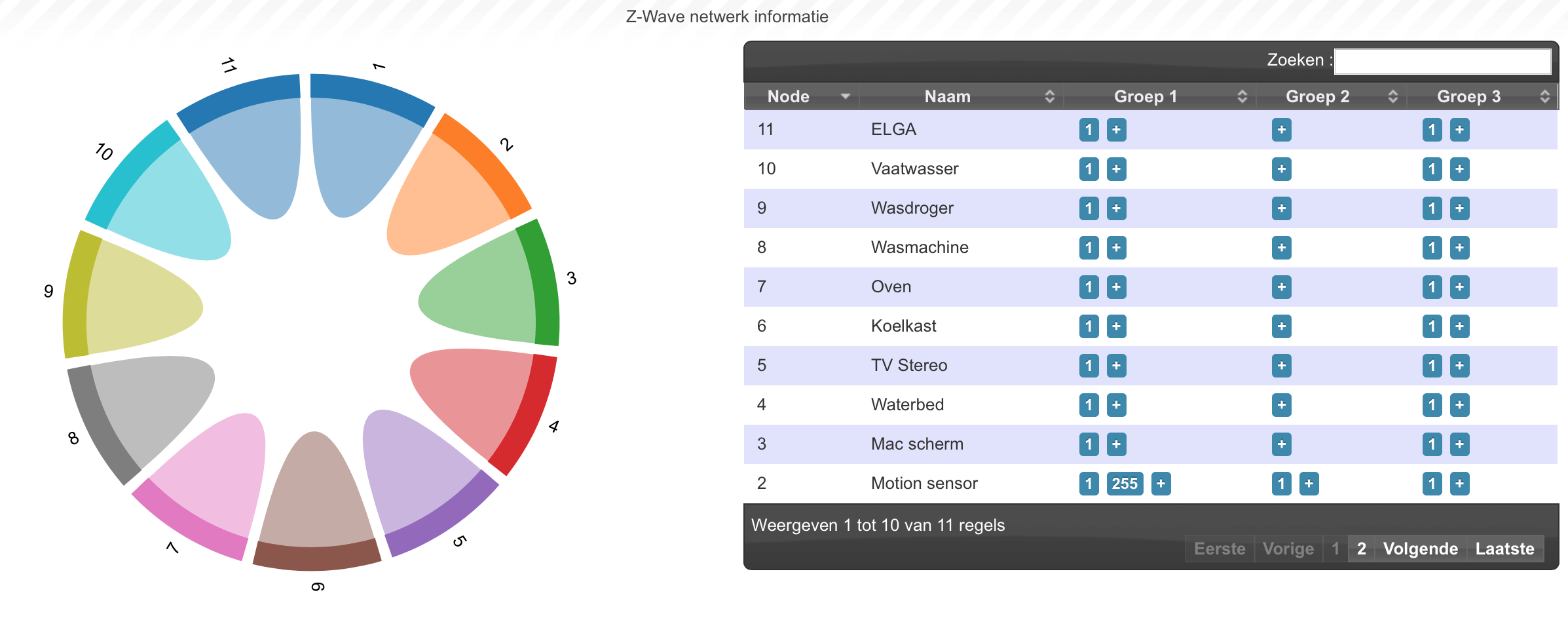The width and height of the screenshot is (1568, 620).
Task: Click plus icon in Wasdroger Groep 3
Action: click(1459, 208)
